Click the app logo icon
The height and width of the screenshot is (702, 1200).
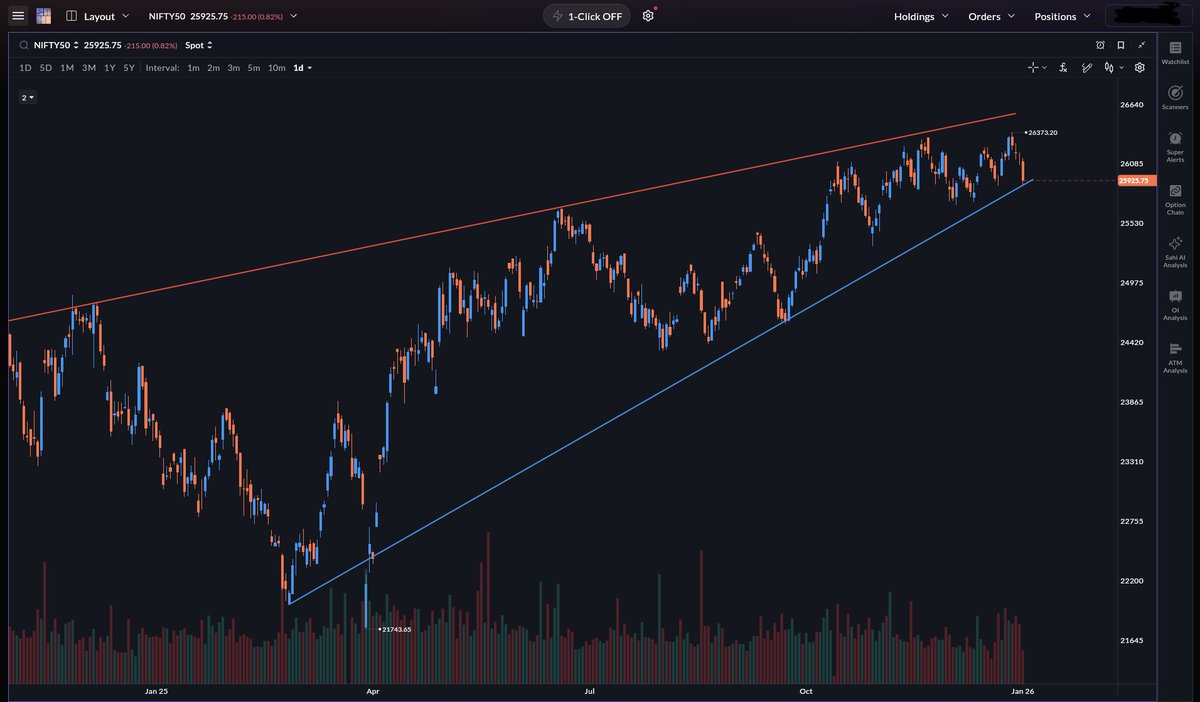(43, 16)
